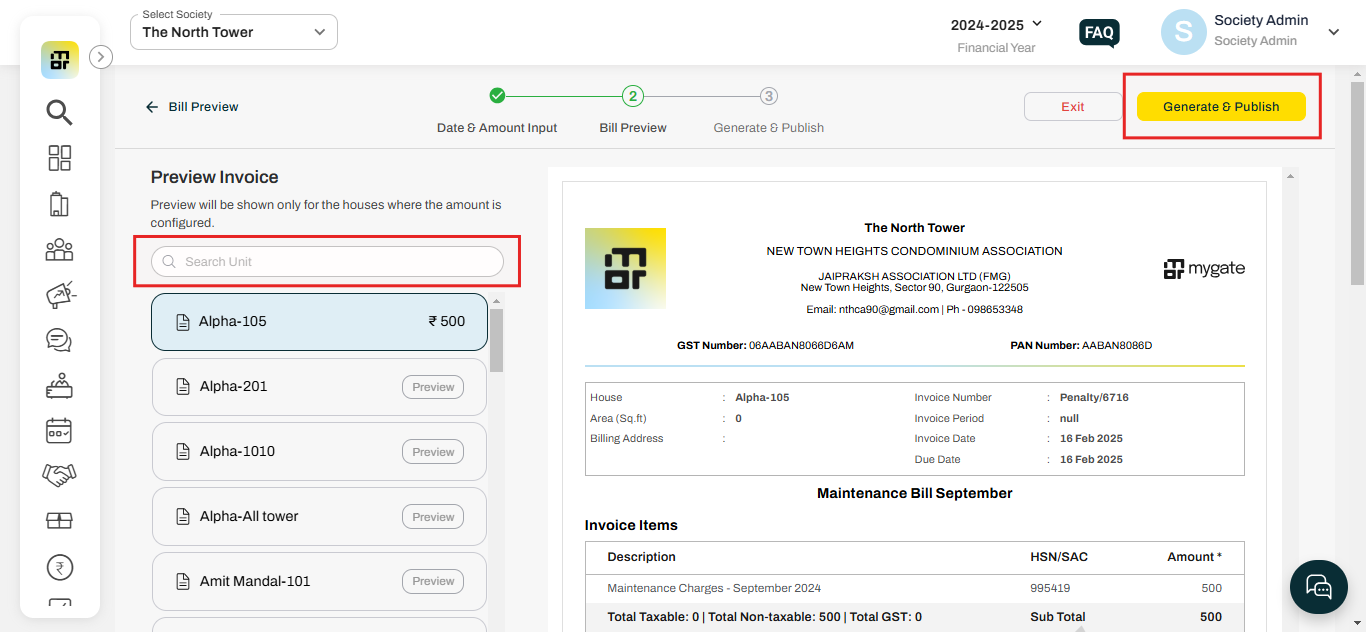Expand the collapsed sidebar with the chevron arrow

tap(100, 57)
